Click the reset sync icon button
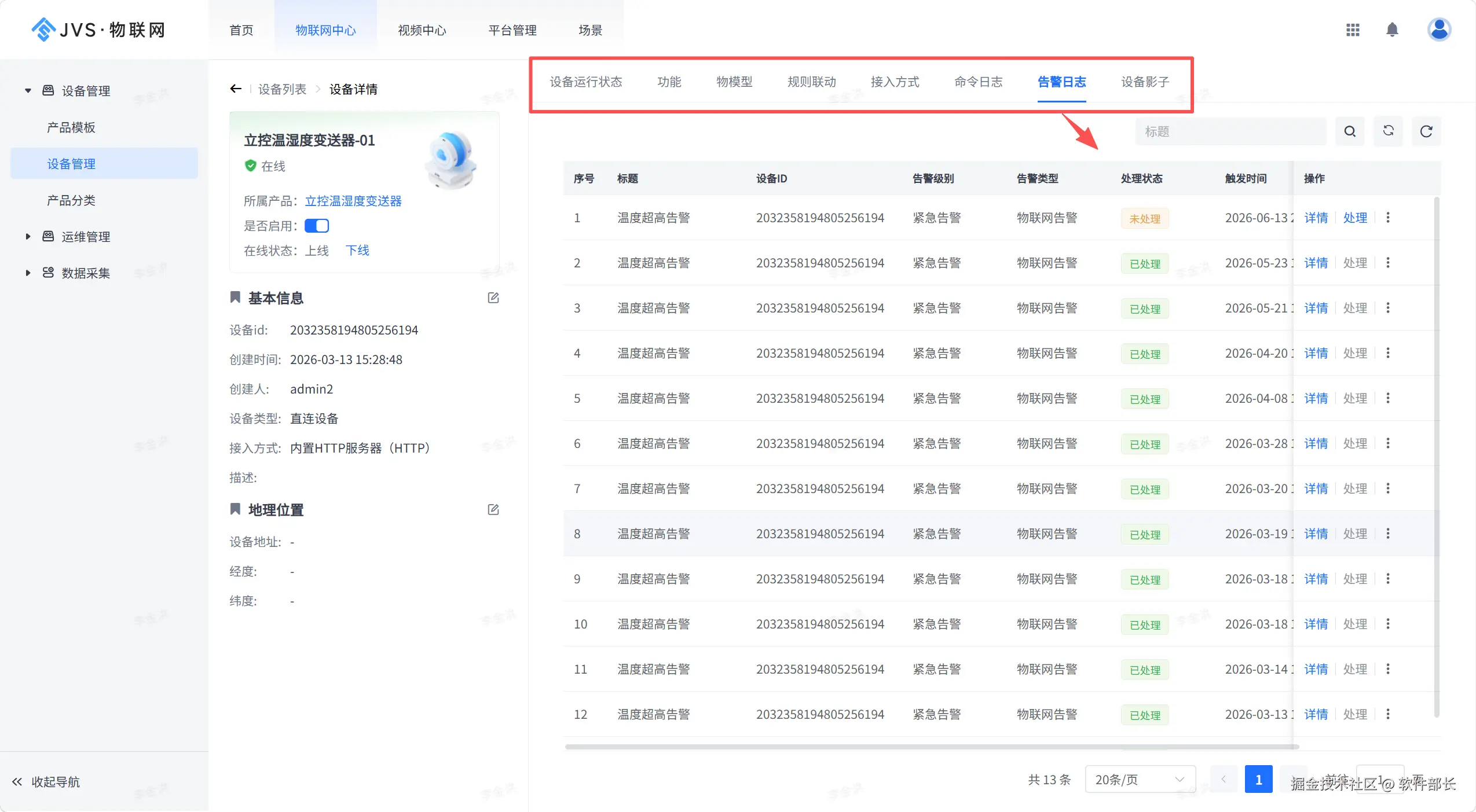Screen dimensions: 1476x812 click(1388, 131)
